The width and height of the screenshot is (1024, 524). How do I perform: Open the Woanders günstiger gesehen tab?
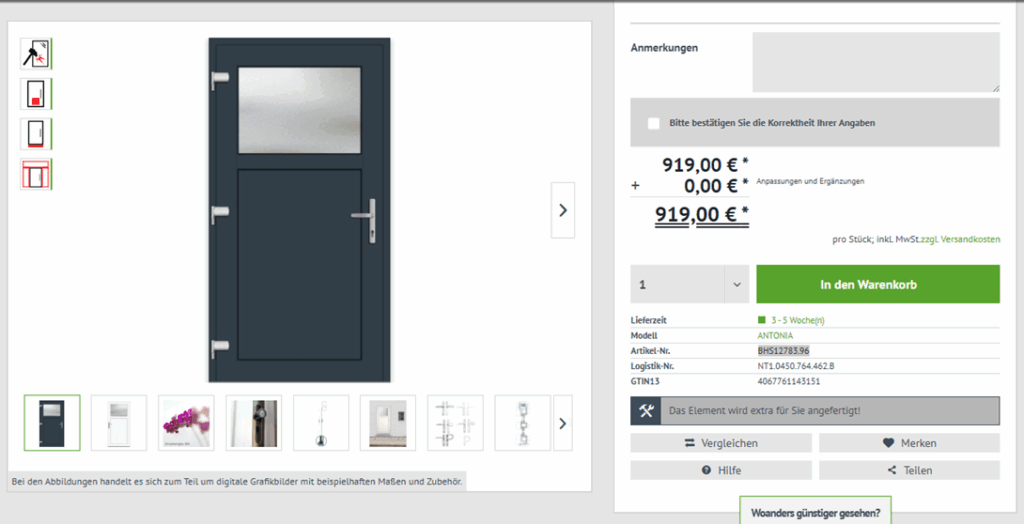click(815, 512)
